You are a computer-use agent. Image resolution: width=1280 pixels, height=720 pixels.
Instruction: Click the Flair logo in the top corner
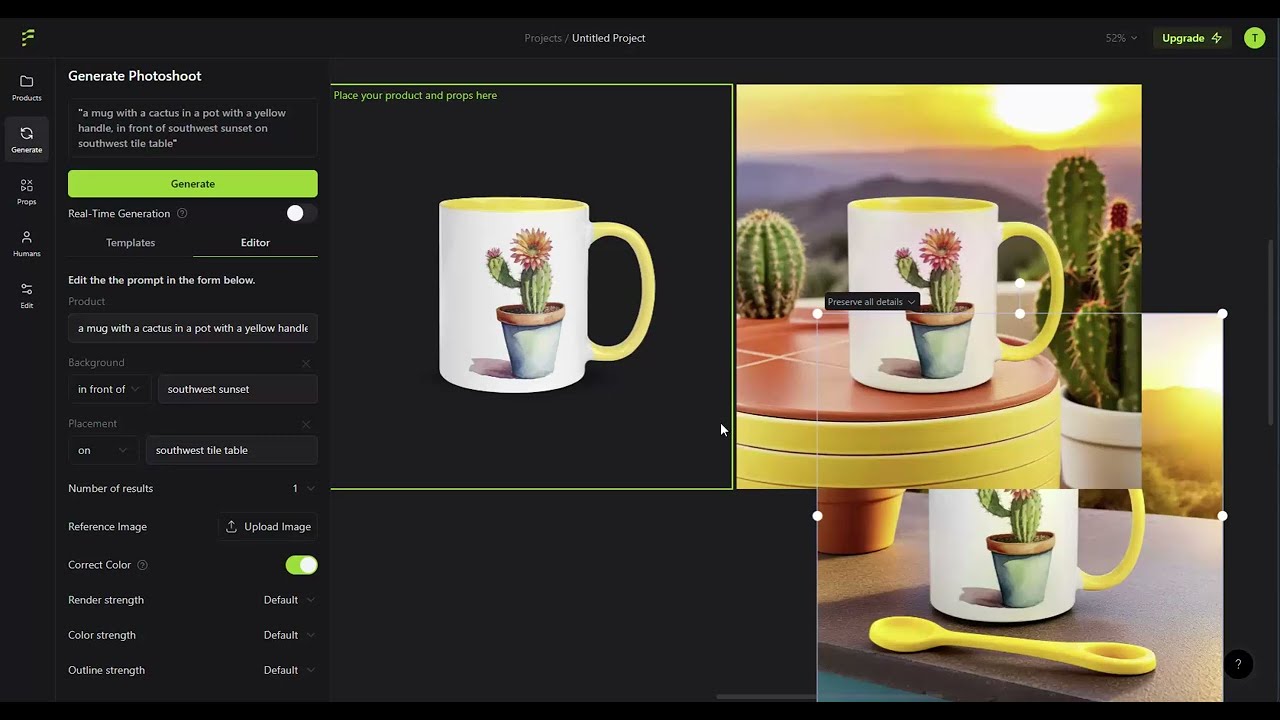pos(27,37)
